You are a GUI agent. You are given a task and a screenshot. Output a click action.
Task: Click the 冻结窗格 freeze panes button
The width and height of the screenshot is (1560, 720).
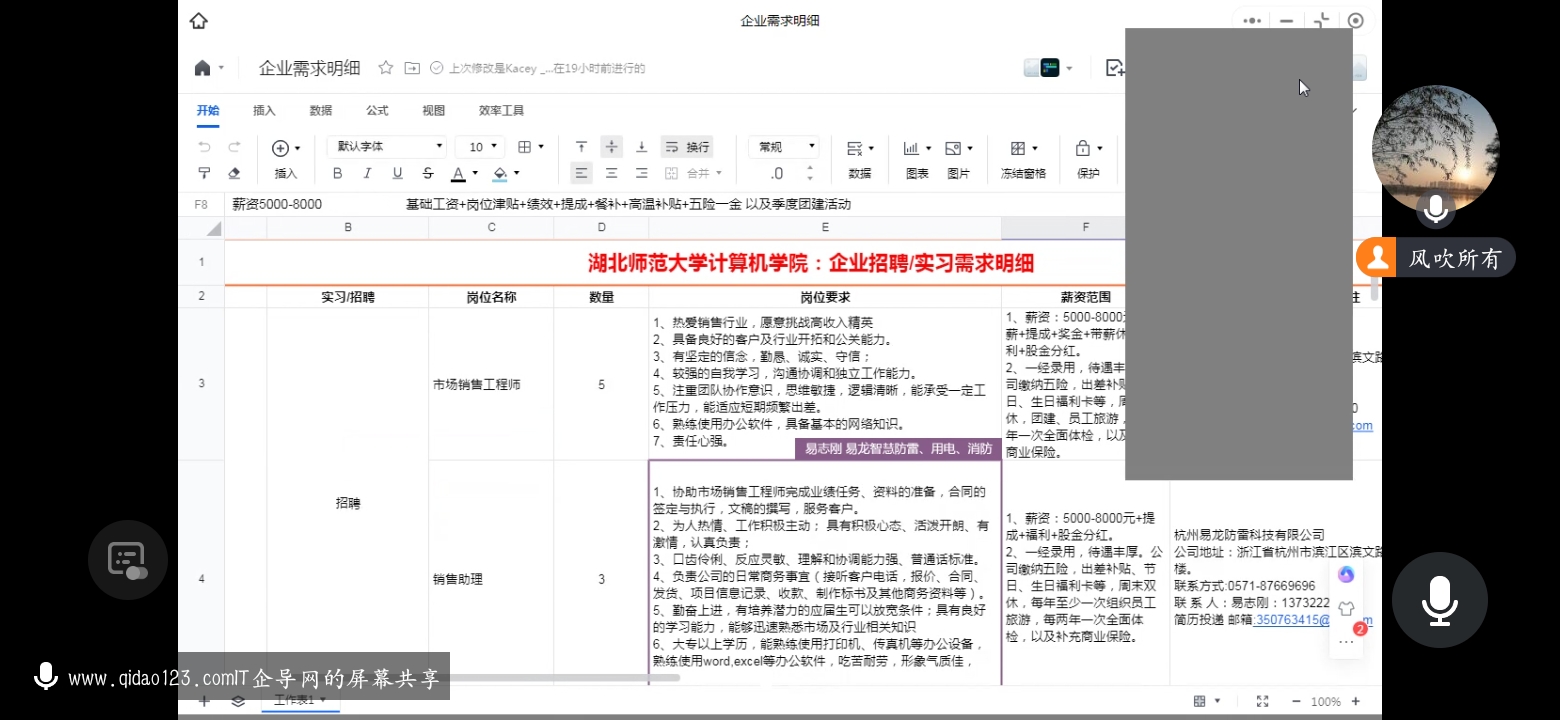pyautogui.click(x=1022, y=160)
